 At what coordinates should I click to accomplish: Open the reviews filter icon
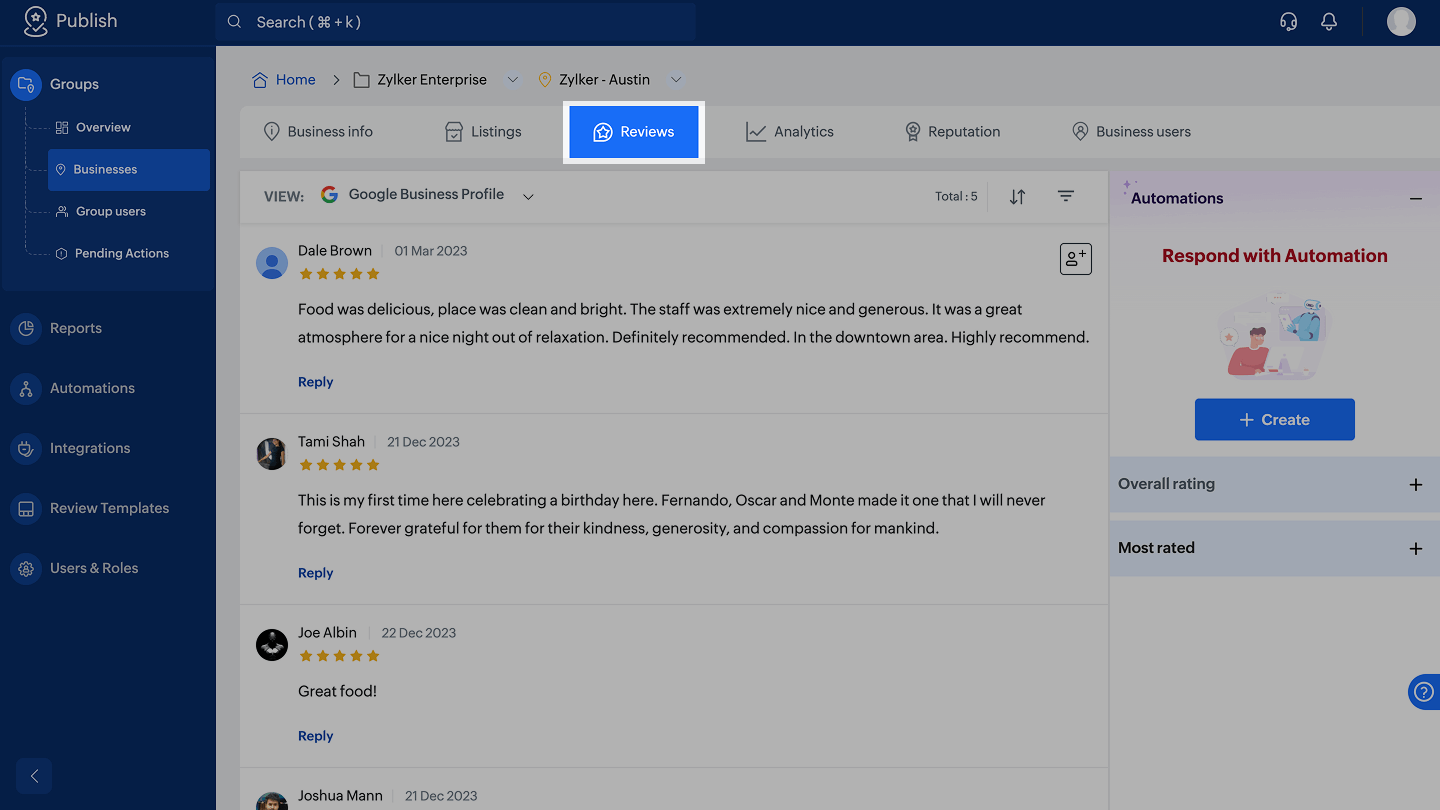1066,197
